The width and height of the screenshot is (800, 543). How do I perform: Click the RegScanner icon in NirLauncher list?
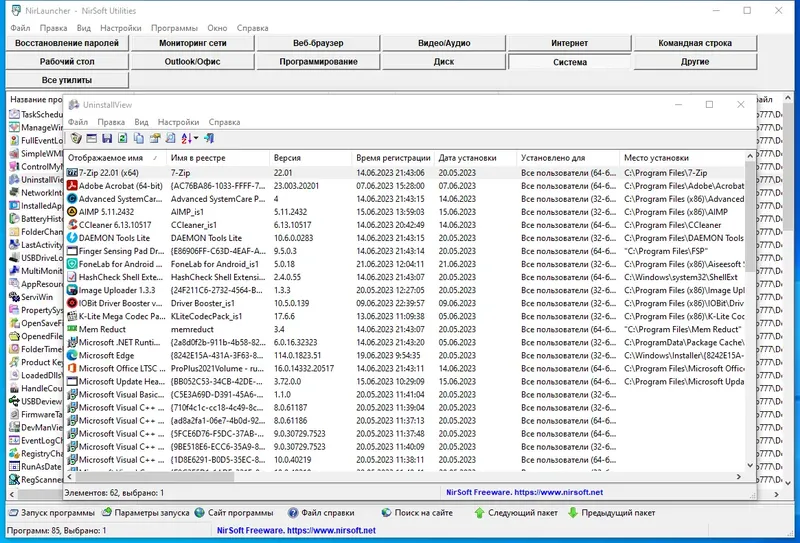(x=14, y=480)
